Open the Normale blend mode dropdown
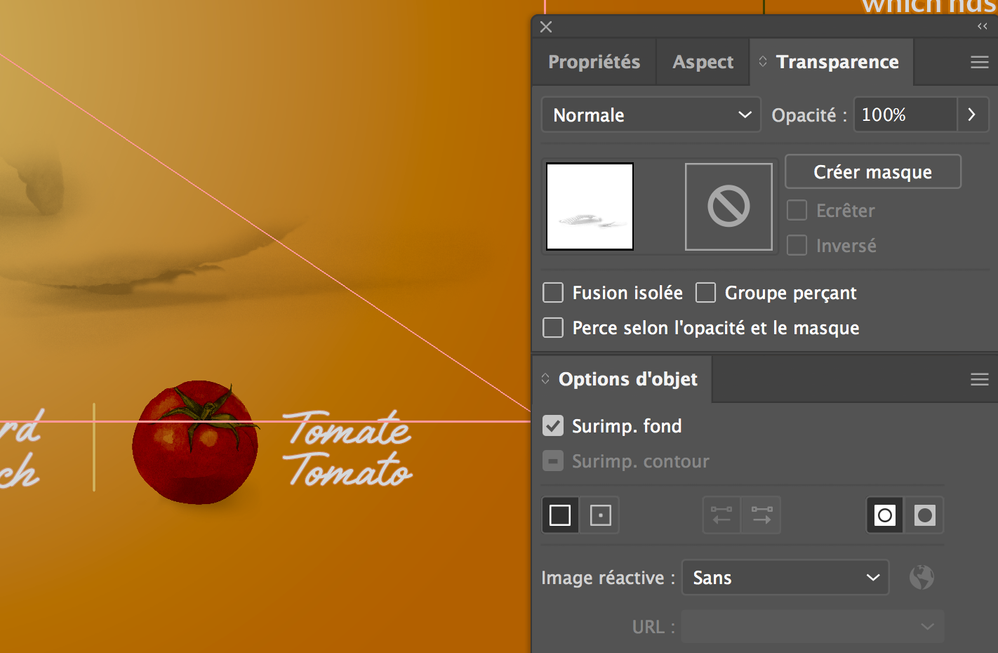The width and height of the screenshot is (998, 653). pyautogui.click(x=651, y=115)
